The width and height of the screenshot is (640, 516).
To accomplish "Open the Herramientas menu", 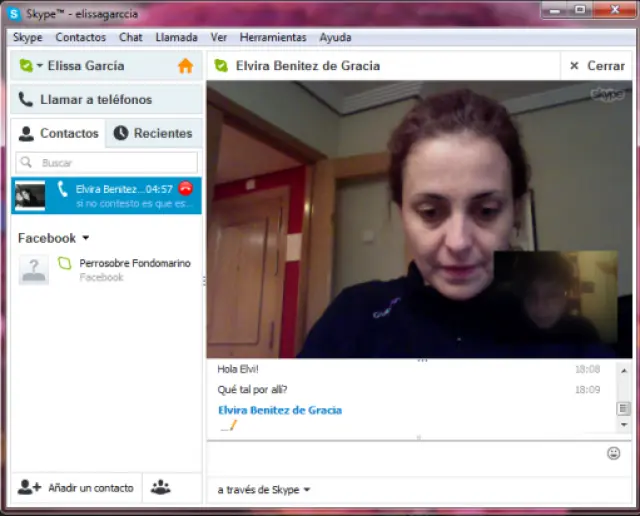I will tap(273, 38).
